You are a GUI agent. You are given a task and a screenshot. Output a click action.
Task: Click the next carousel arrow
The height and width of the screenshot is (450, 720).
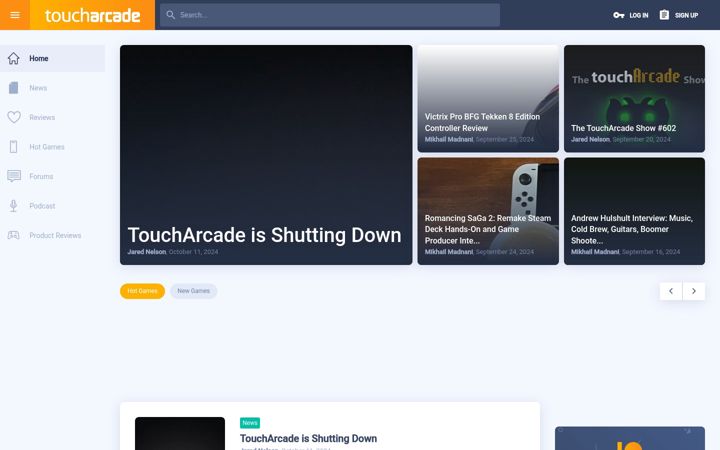click(x=694, y=291)
